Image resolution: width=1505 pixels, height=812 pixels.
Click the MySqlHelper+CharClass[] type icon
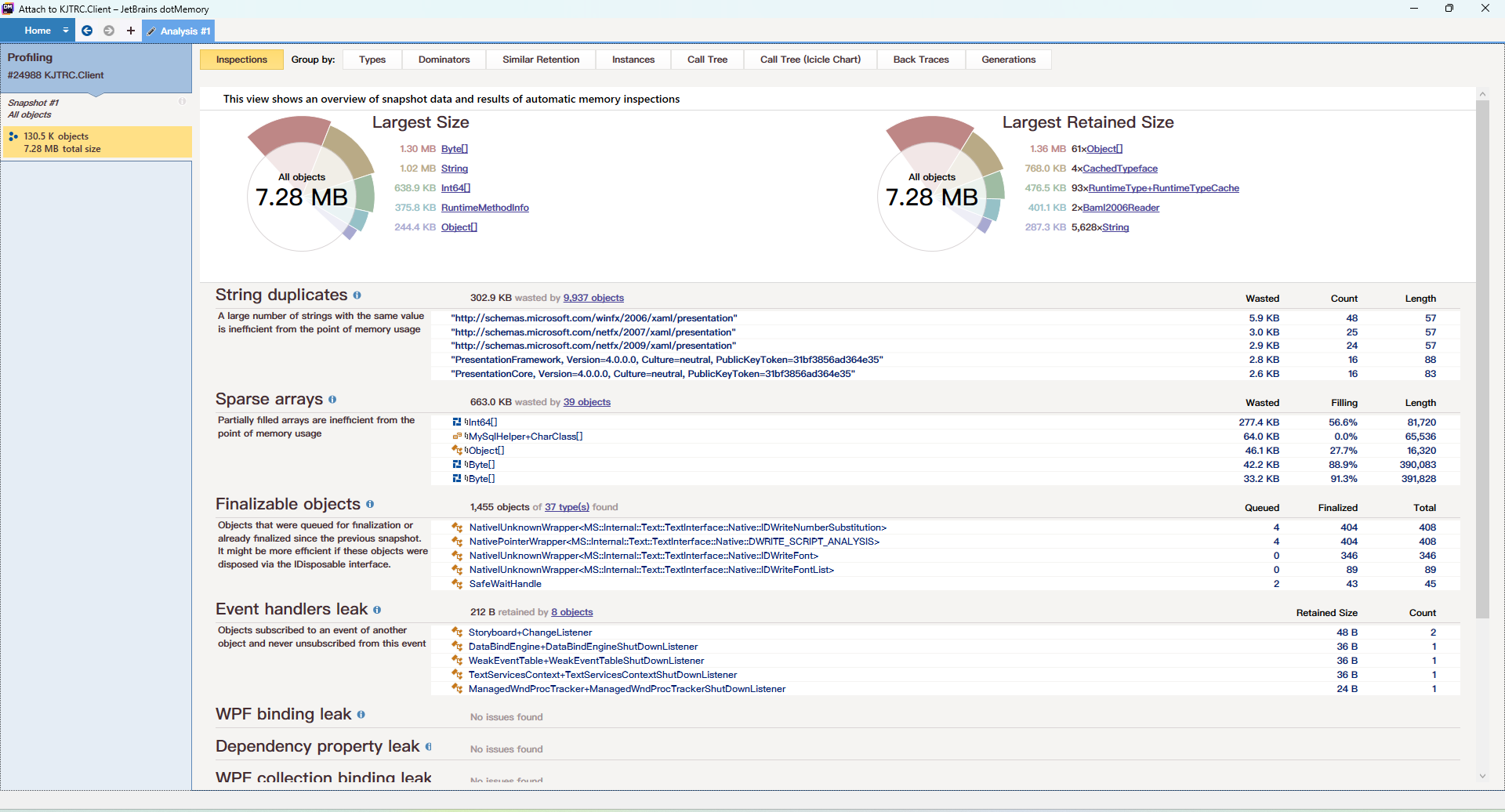click(457, 436)
